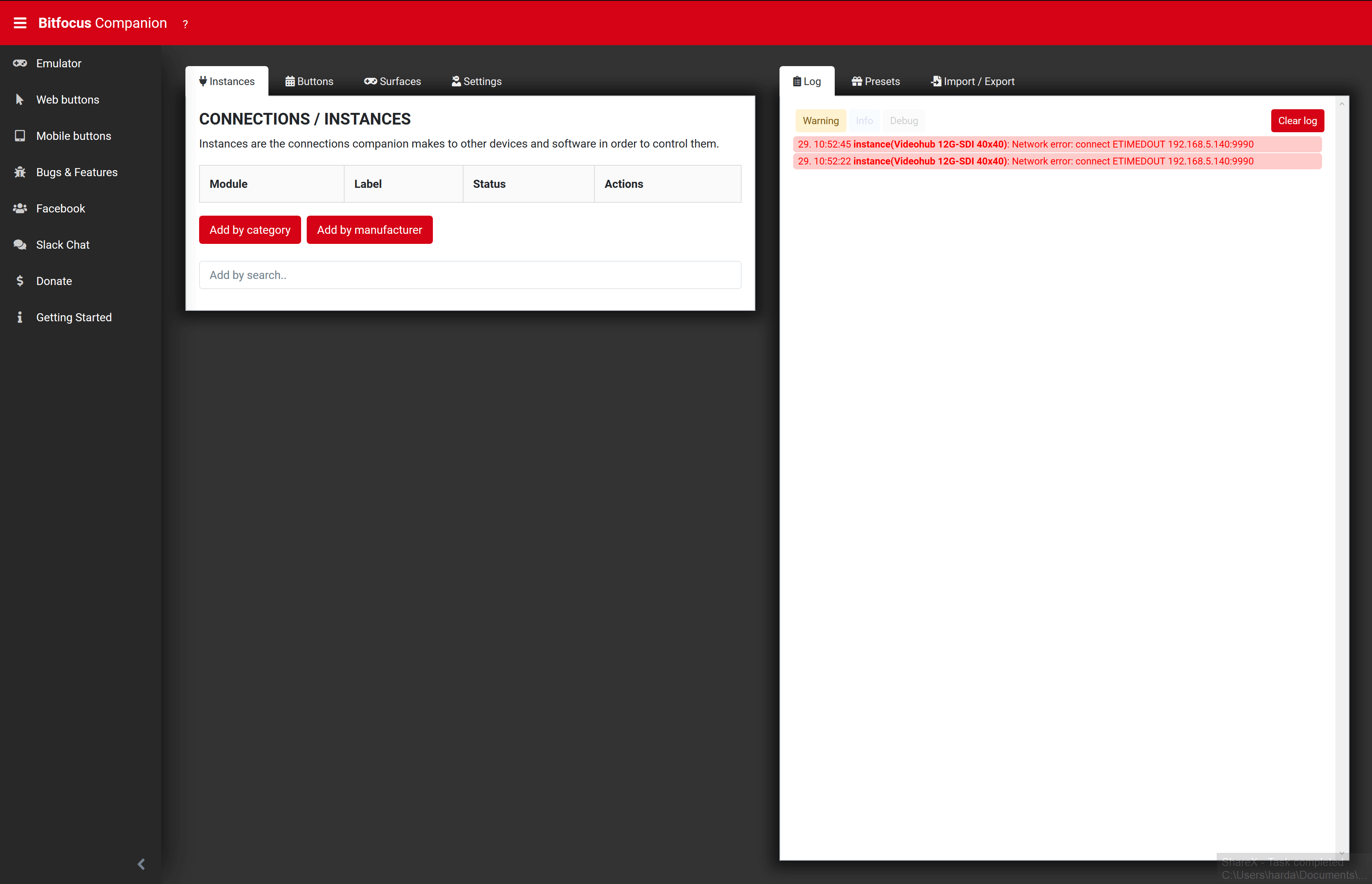Switch to the Buttons tab
This screenshot has height=884, width=1372.
[x=309, y=81]
